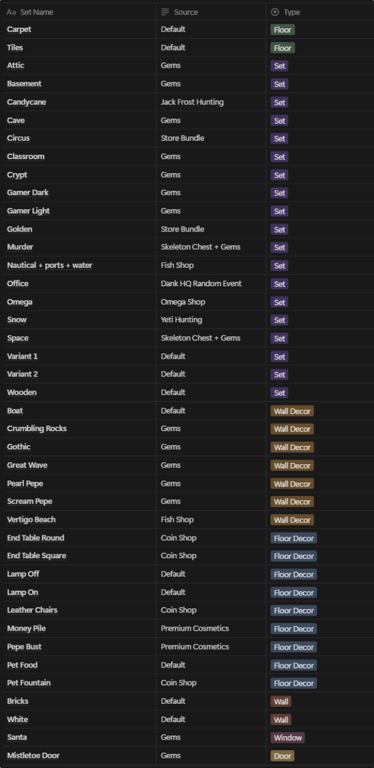This screenshot has height=768, width=374.
Task: Click the Door tag for Mistletoe Door
Action: [x=282, y=756]
